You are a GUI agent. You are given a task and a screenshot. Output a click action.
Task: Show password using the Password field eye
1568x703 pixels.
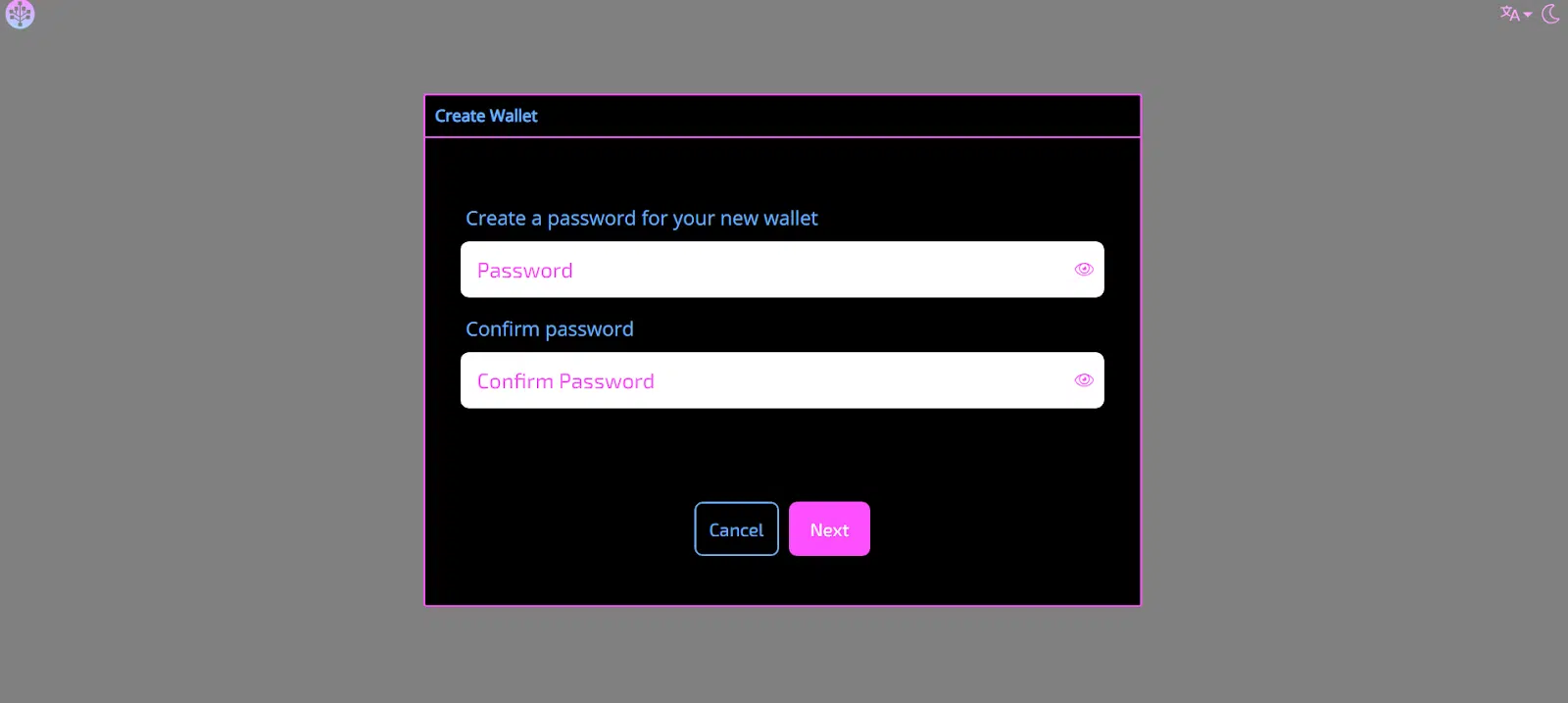[x=1083, y=270]
